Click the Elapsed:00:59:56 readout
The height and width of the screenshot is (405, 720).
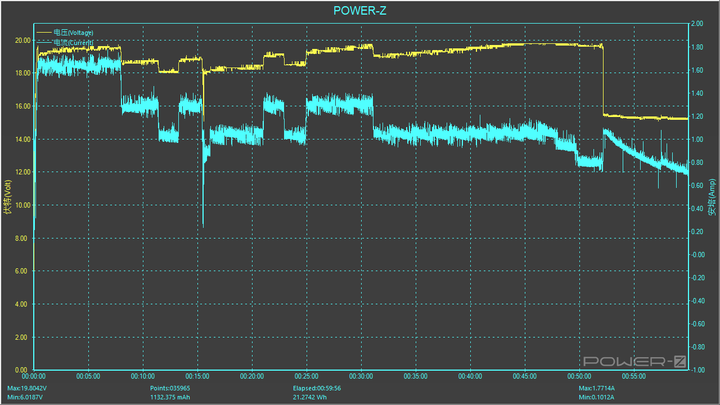point(317,388)
